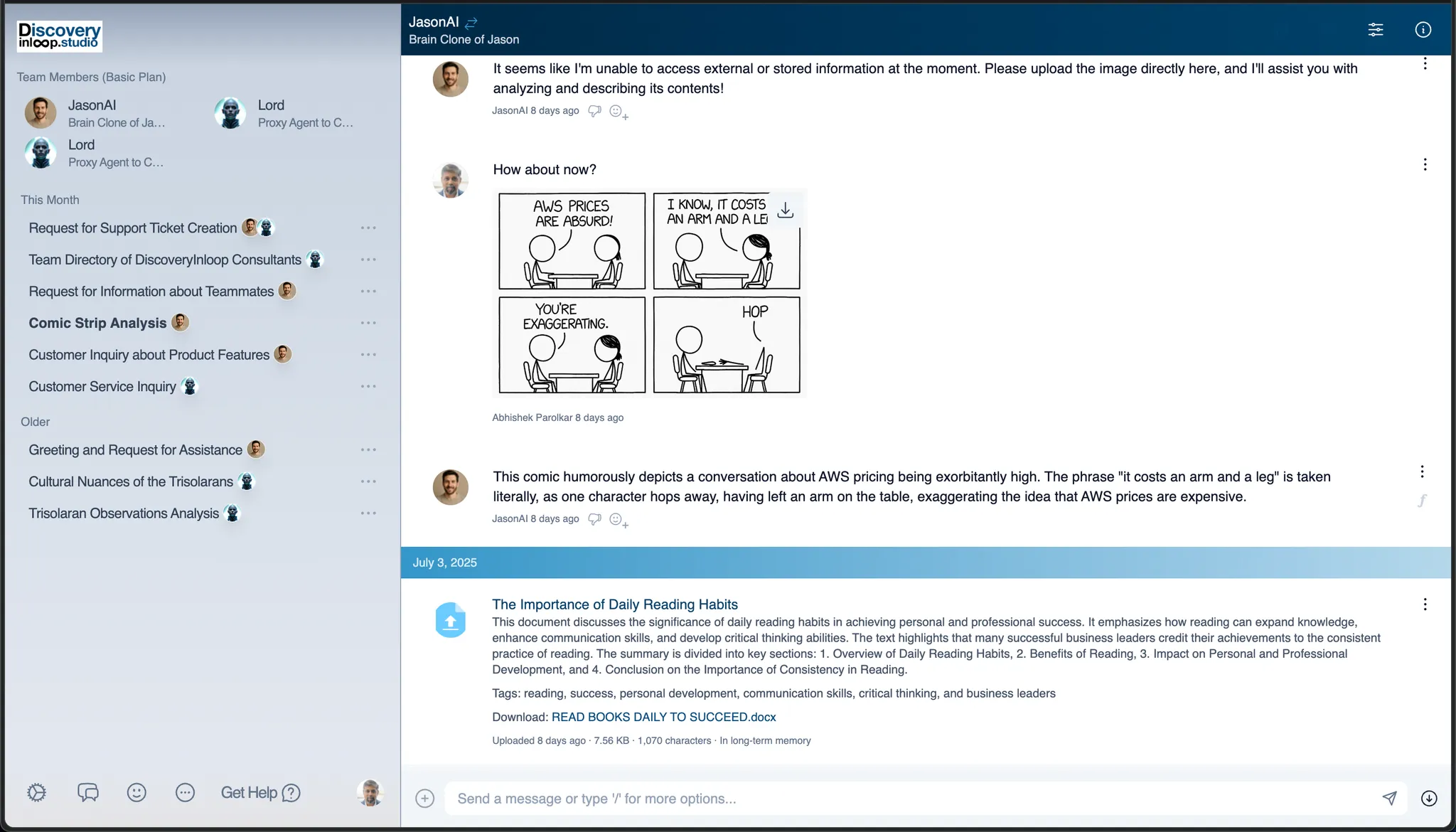Click the send message paper plane icon

click(x=1389, y=798)
